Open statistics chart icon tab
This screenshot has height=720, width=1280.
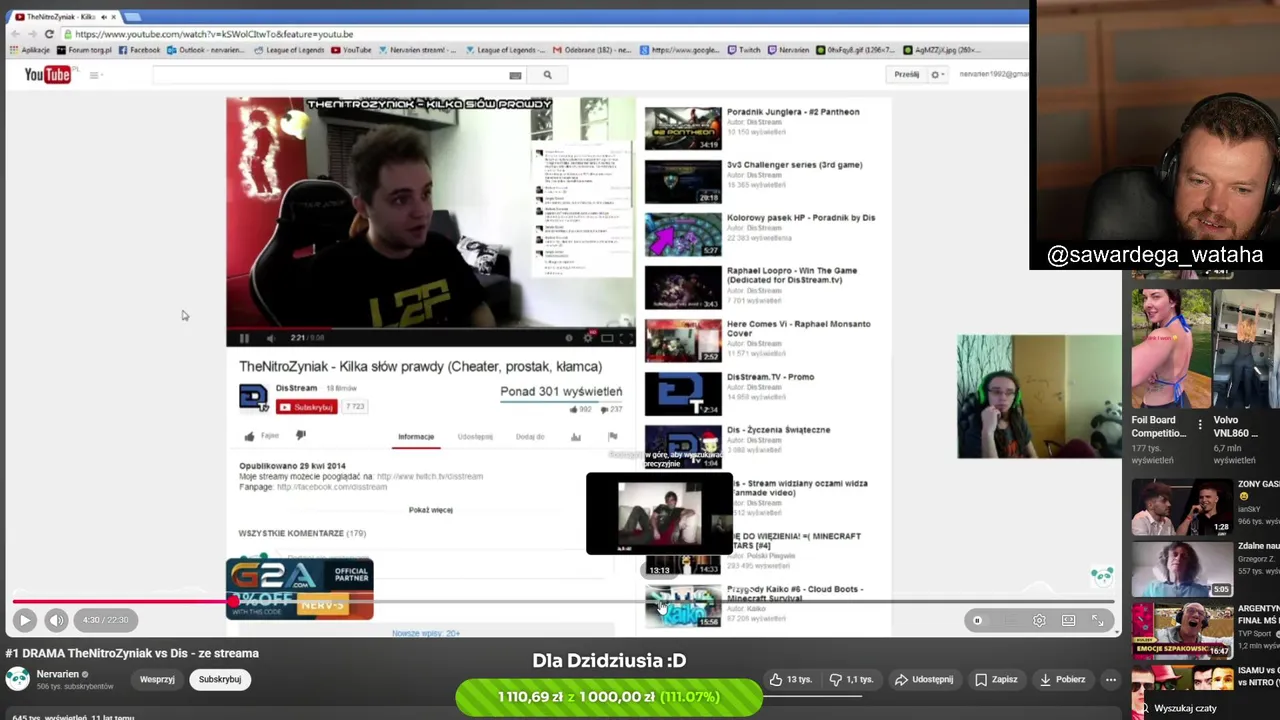tap(576, 437)
